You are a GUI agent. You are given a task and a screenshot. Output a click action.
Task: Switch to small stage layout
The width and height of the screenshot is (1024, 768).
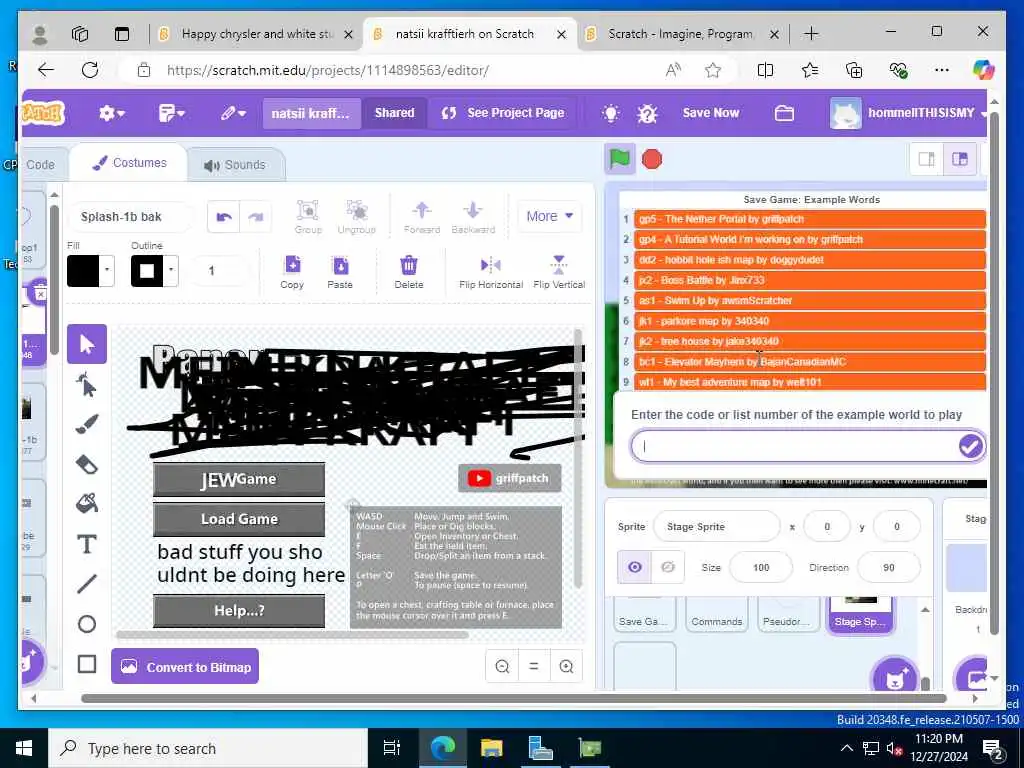pyautogui.click(x=927, y=159)
